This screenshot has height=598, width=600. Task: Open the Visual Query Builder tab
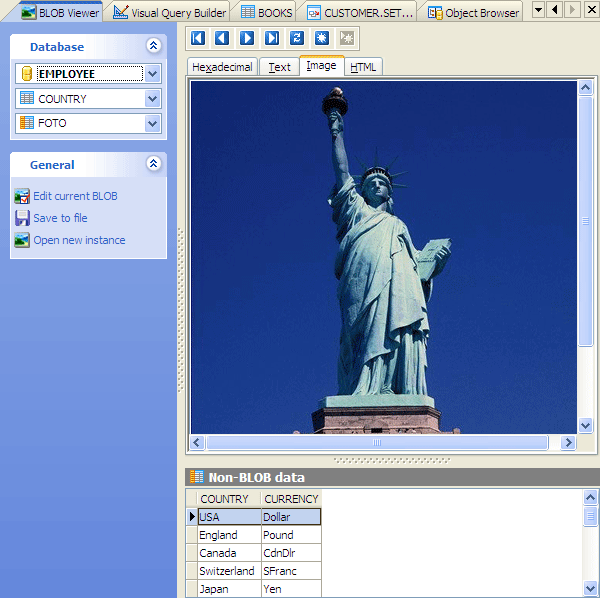[x=170, y=13]
